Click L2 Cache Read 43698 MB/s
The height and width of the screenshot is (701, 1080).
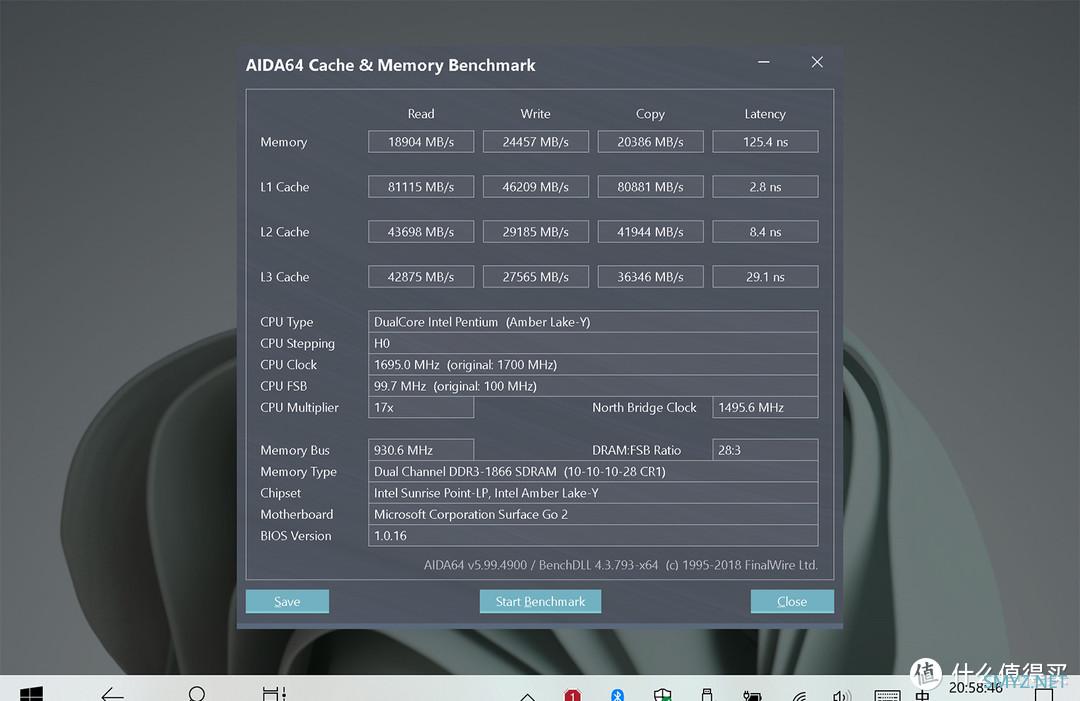click(421, 232)
